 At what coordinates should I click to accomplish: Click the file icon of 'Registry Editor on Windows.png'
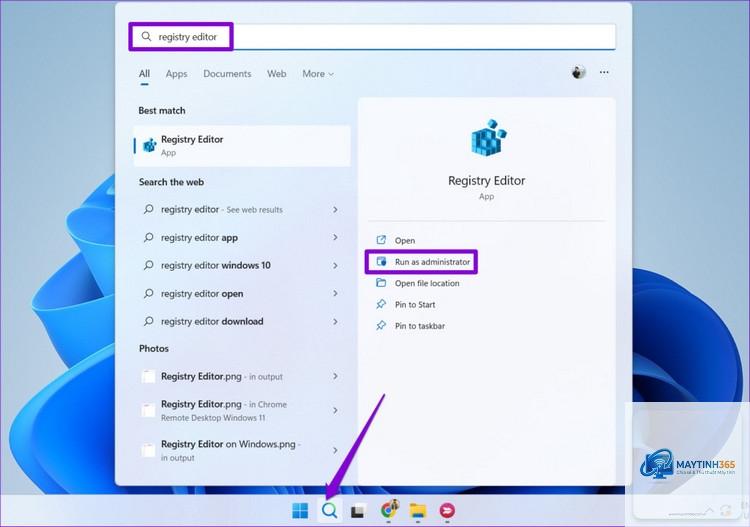148,450
